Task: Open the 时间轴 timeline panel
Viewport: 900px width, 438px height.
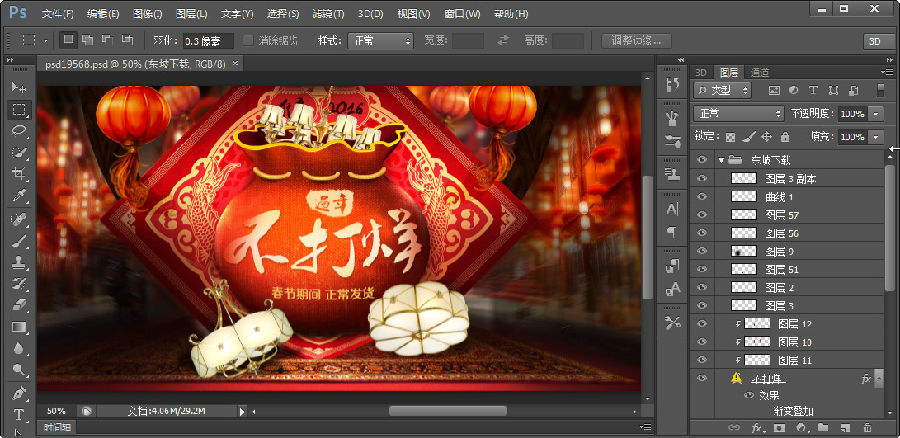Action: click(x=57, y=428)
